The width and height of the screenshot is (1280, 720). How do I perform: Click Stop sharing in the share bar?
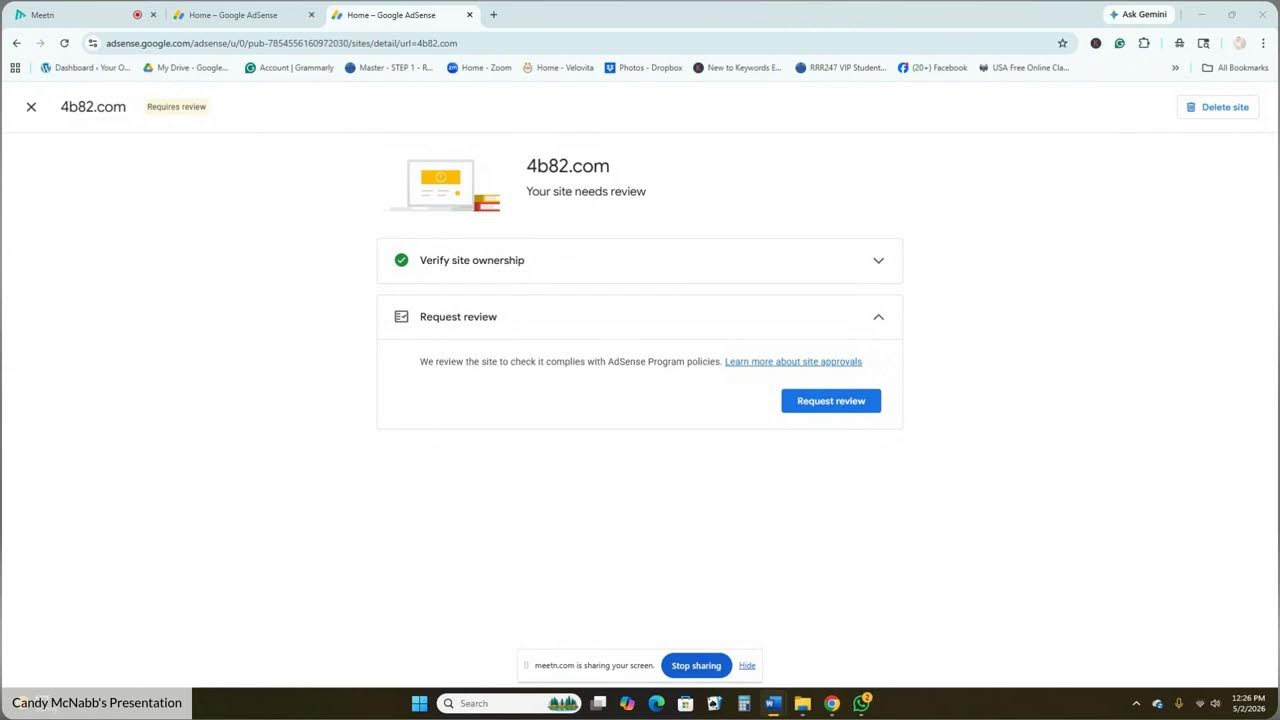click(x=696, y=666)
